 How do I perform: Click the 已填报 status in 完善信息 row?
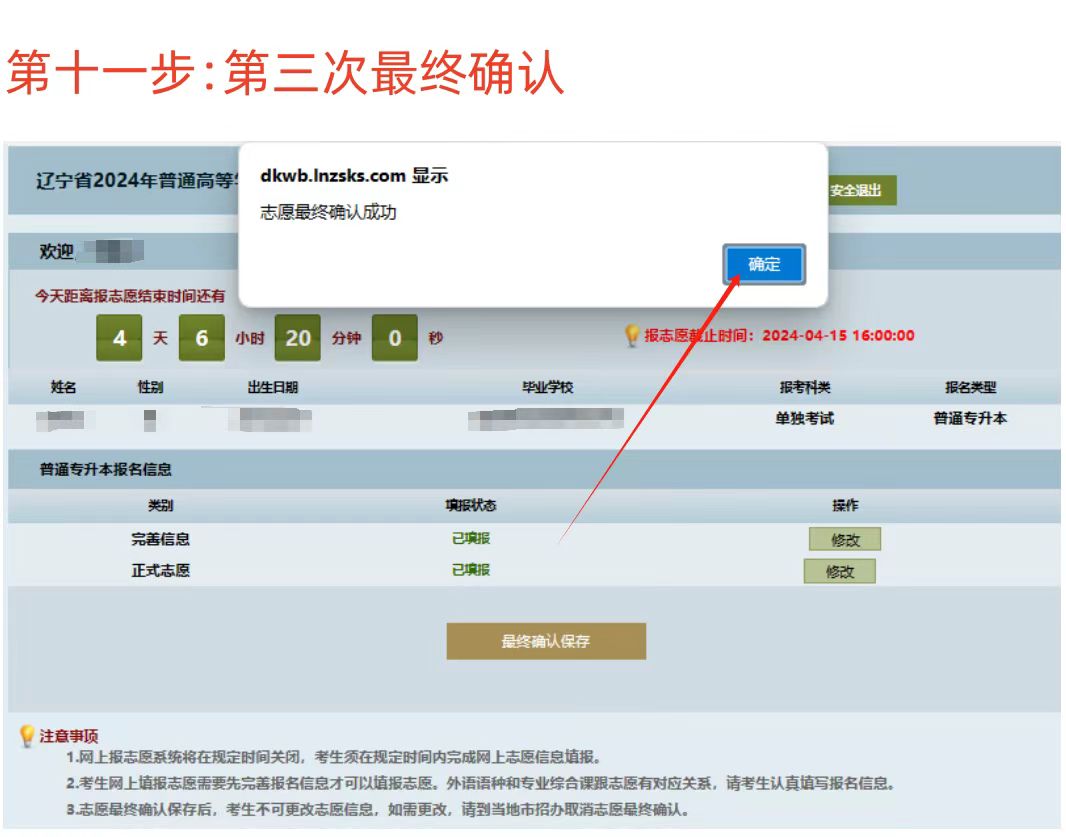[471, 539]
